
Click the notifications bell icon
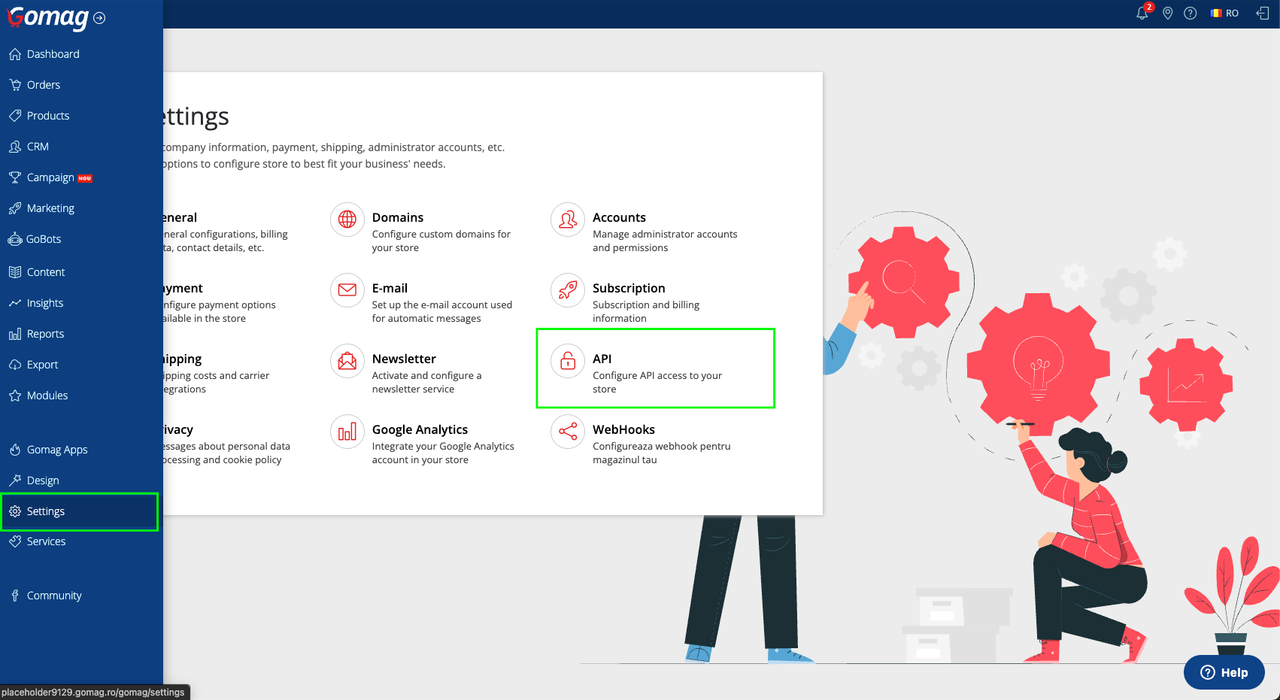tap(1142, 14)
